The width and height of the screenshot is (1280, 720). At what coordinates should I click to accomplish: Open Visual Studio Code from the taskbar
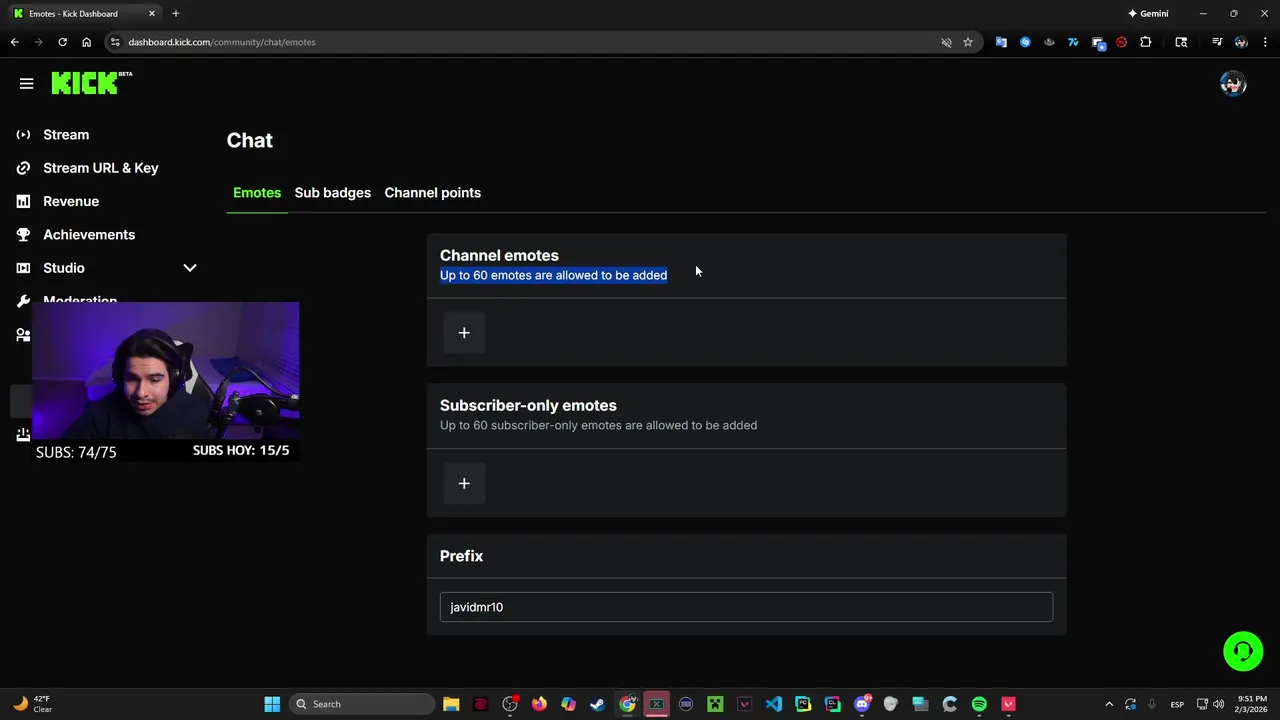point(774,704)
